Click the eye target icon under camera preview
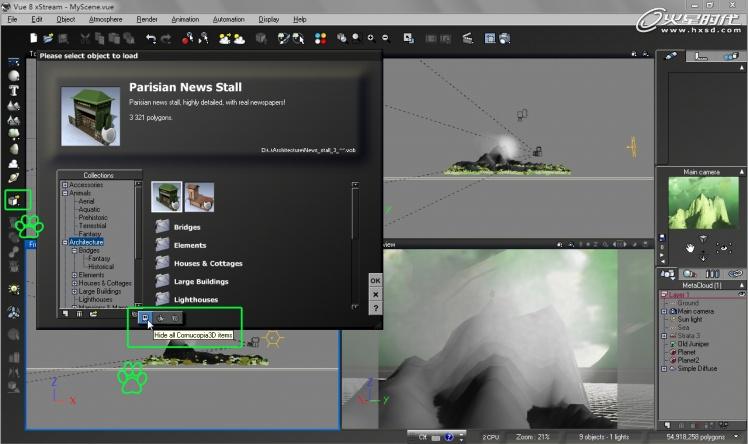 pyautogui.click(x=723, y=248)
